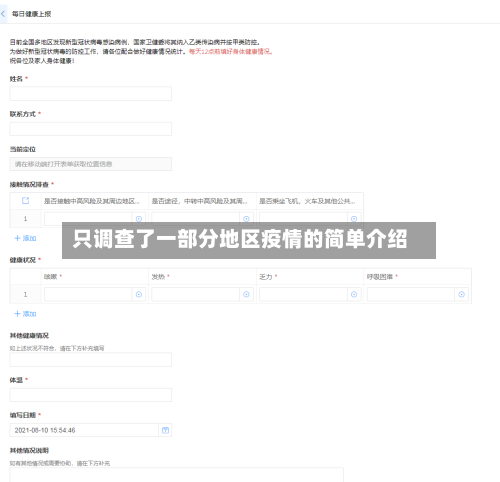The image size is (500, 482).
Task: Open the 是否接触中高风险及其周边地区 dropdown in row 1
Action: tap(139, 219)
